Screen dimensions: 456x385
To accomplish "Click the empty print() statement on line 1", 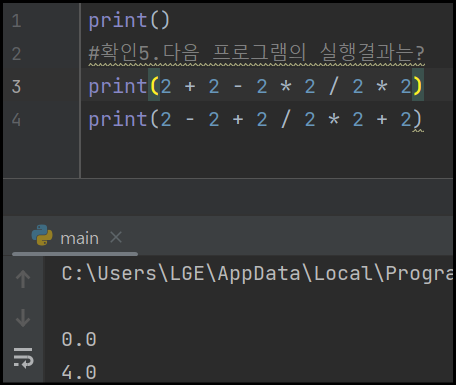I will (129, 20).
